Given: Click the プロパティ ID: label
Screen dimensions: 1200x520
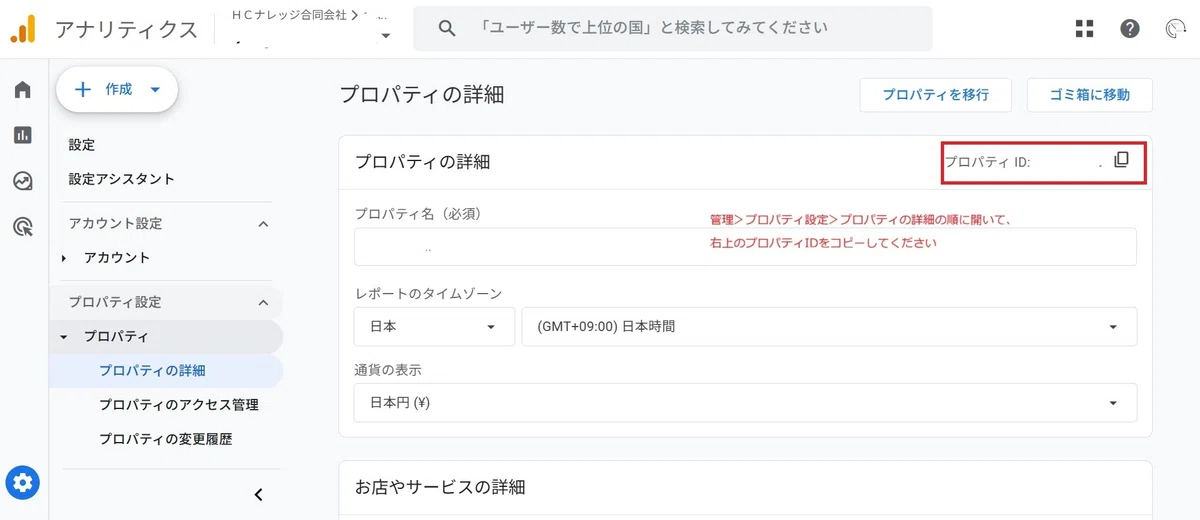Looking at the screenshot, I should click(x=987, y=162).
